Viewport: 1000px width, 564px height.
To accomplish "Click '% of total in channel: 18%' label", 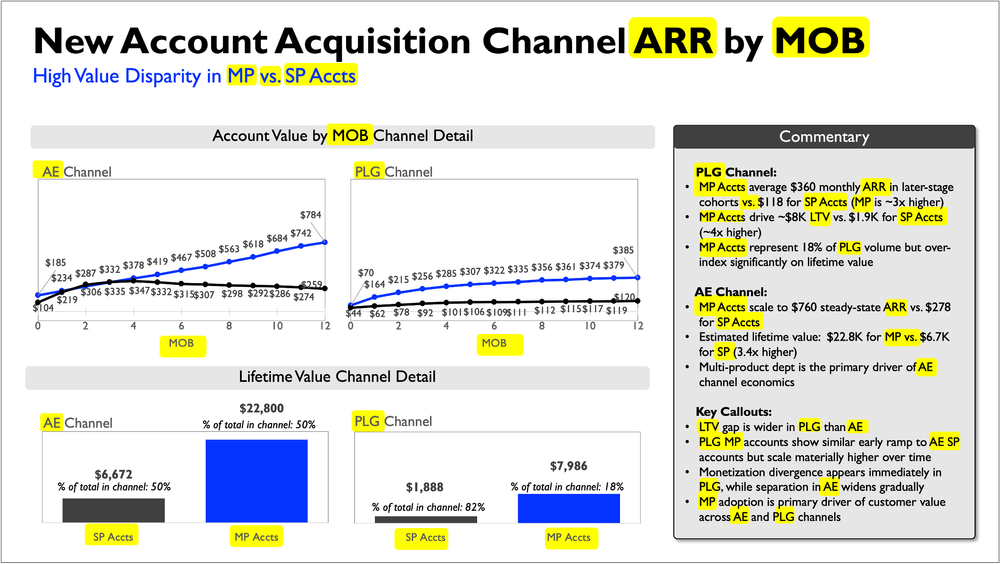I will [567, 487].
